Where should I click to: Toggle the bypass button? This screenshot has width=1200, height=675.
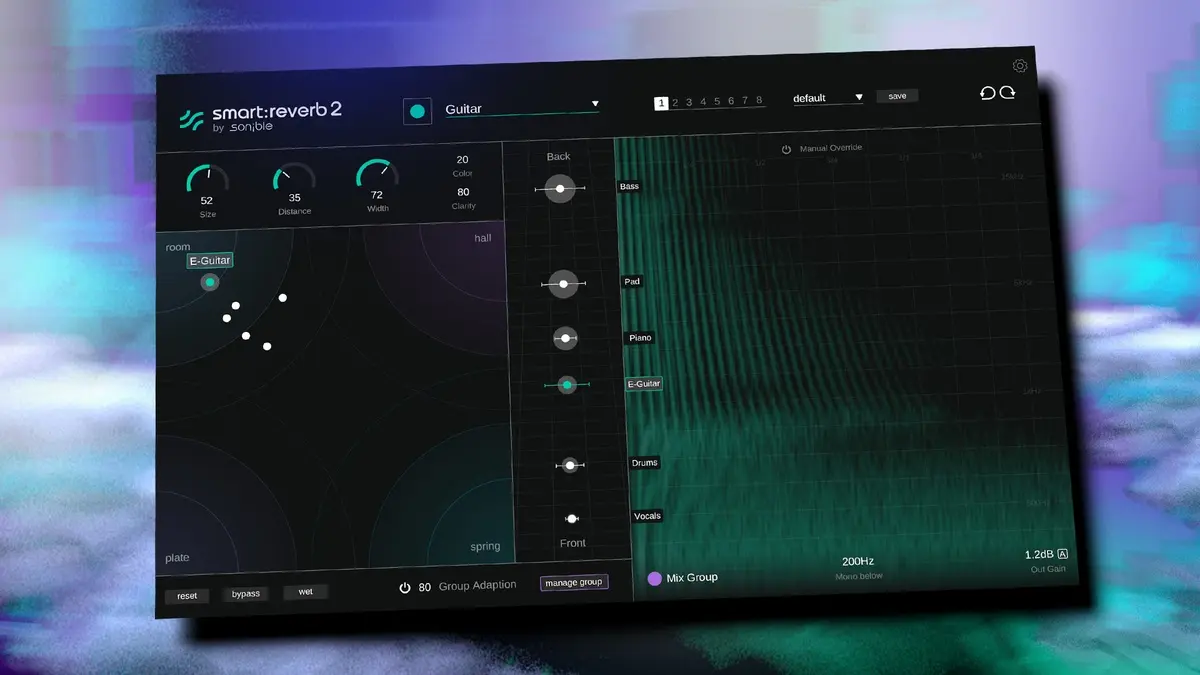(x=245, y=592)
